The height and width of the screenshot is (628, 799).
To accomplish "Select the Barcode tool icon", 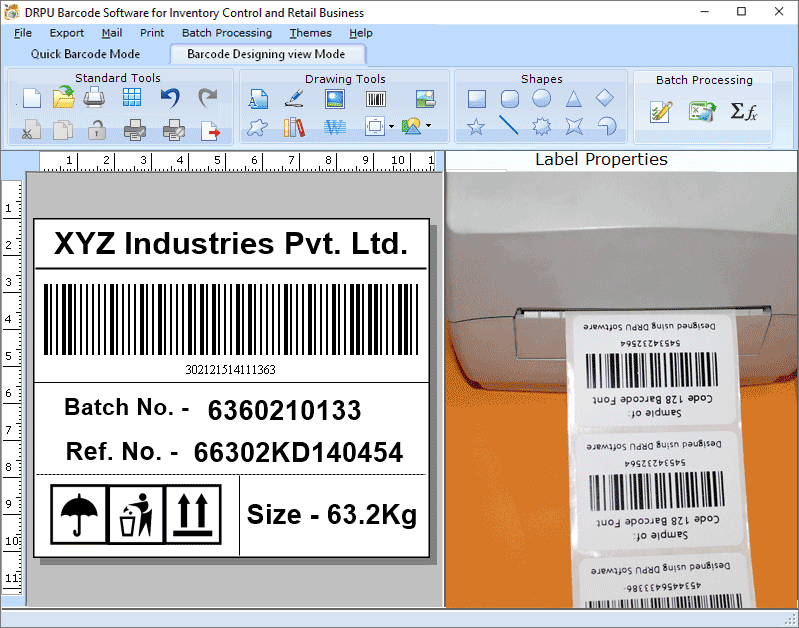I will pyautogui.click(x=376, y=99).
